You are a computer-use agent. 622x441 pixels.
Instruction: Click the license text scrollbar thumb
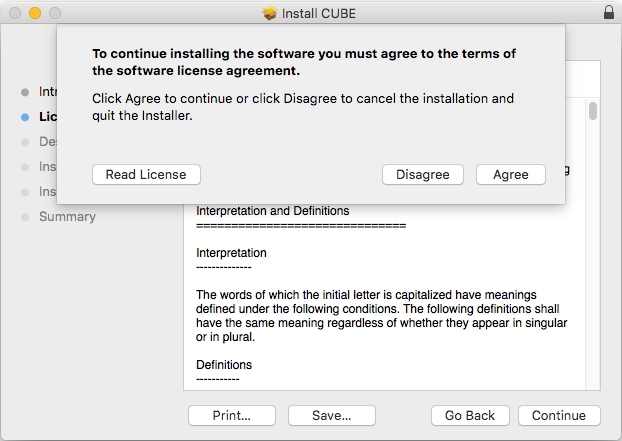(x=593, y=111)
